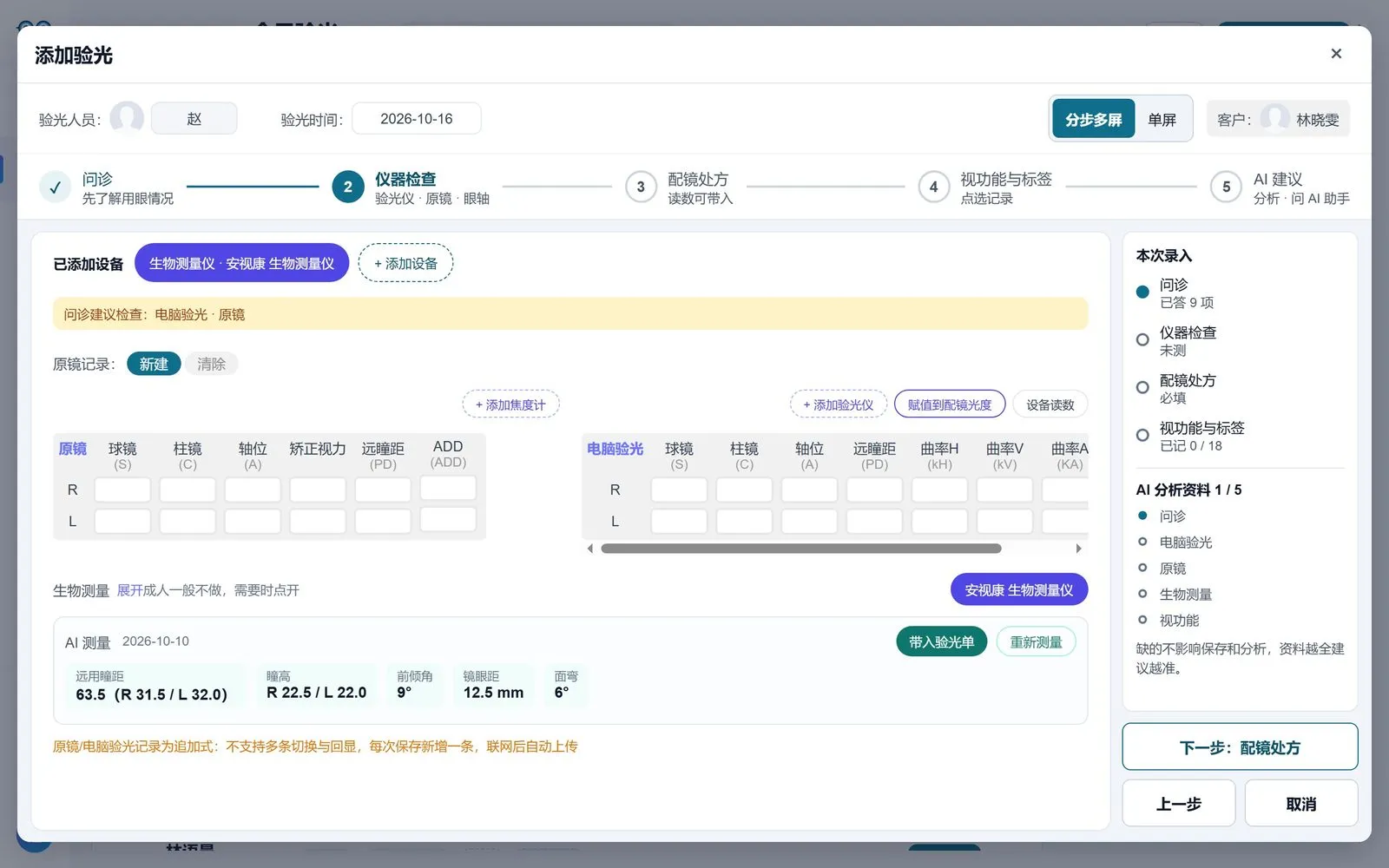Image resolution: width=1389 pixels, height=868 pixels.
Task: Click the horizontal scrollbar under the 电脑验光 table
Action: tap(801, 549)
